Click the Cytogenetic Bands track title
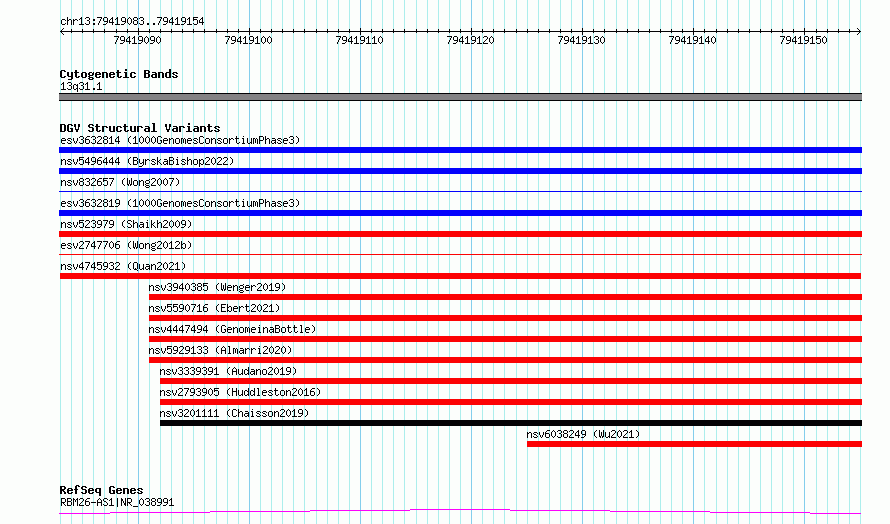 tap(119, 74)
